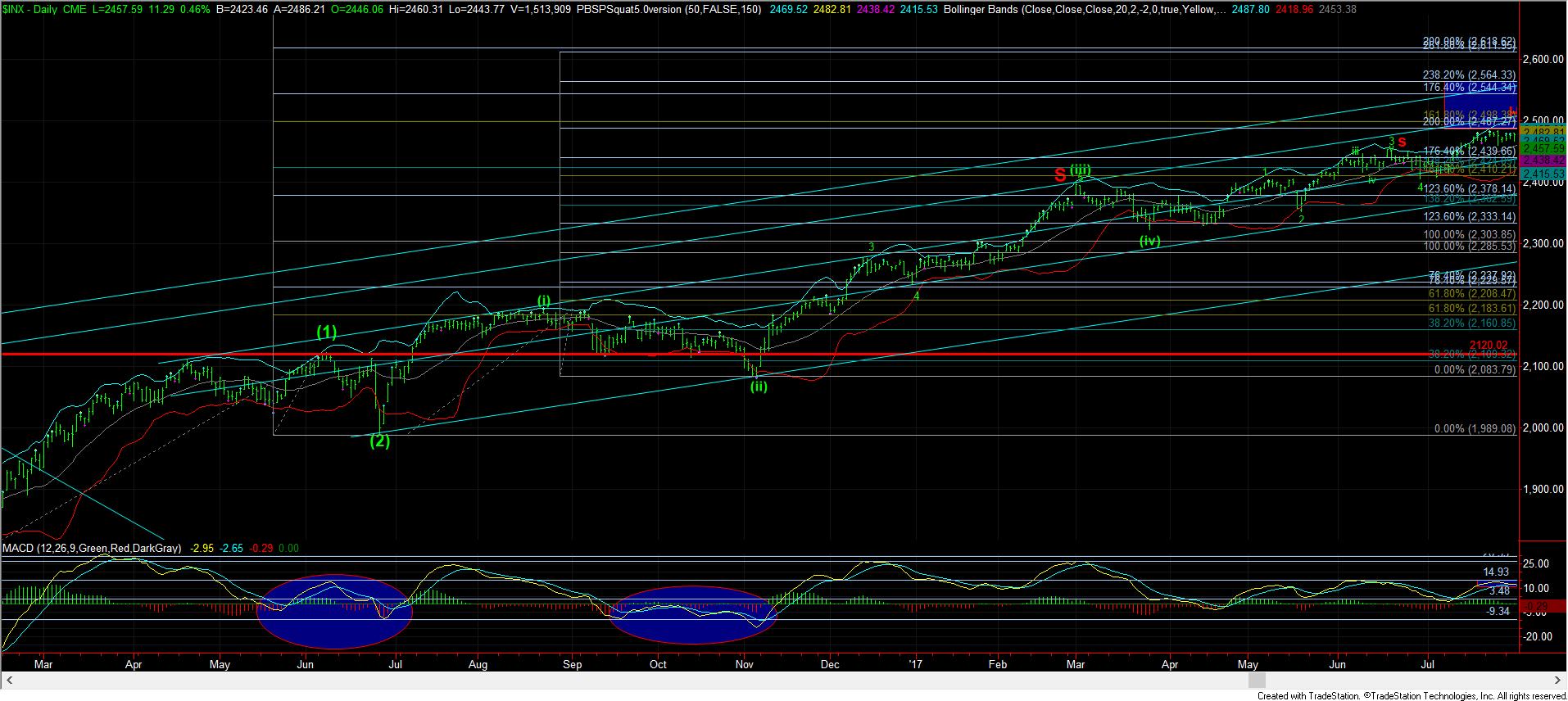Click the green (ii) wave label

pyautogui.click(x=759, y=387)
